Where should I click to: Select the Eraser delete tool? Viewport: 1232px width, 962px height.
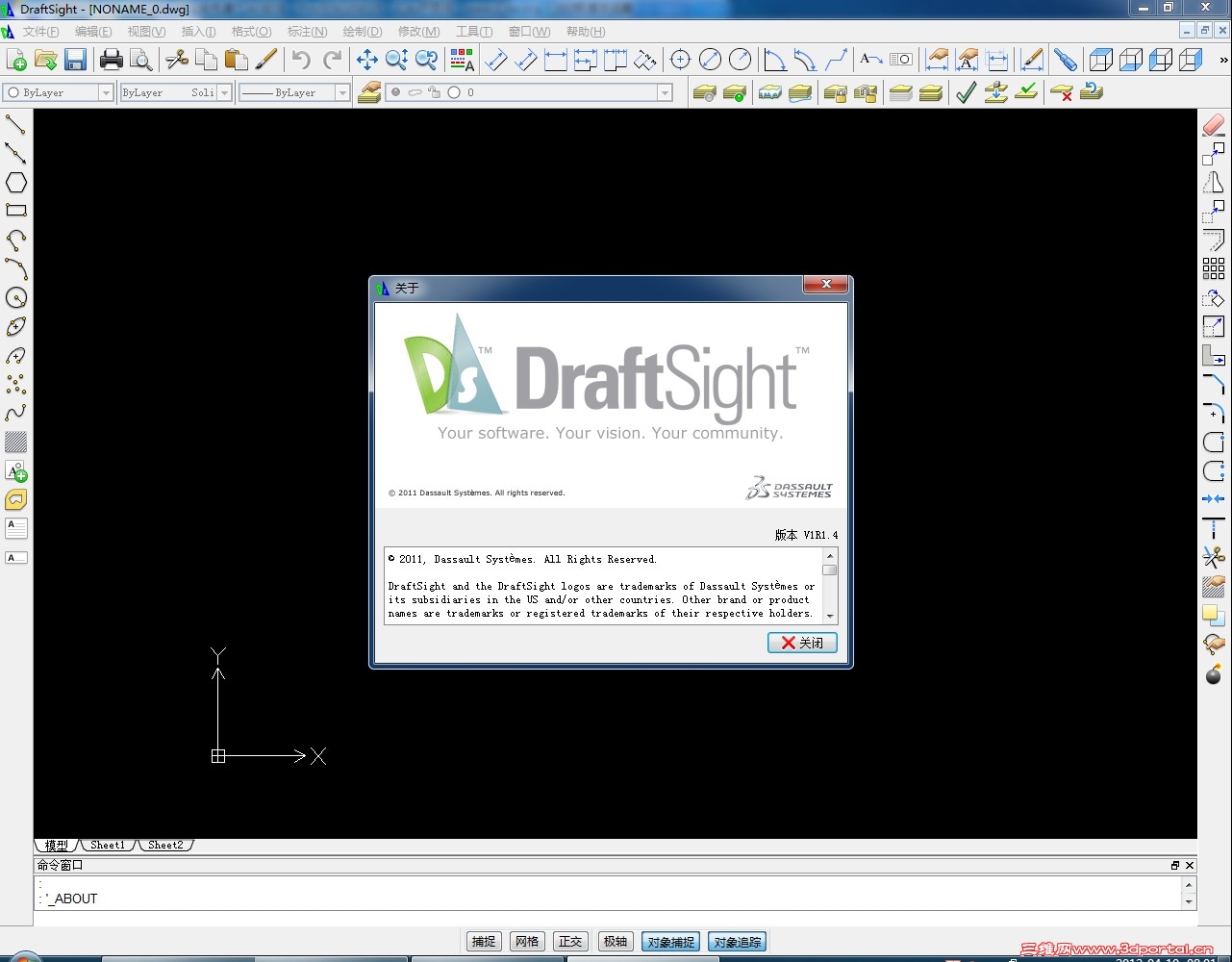pos(1214,124)
